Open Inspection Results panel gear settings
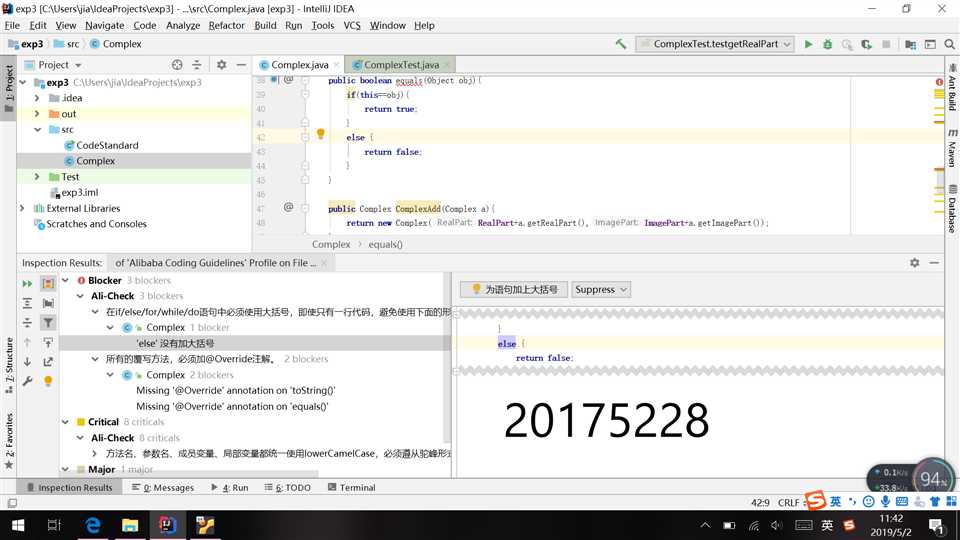The height and width of the screenshot is (540, 960). (914, 262)
